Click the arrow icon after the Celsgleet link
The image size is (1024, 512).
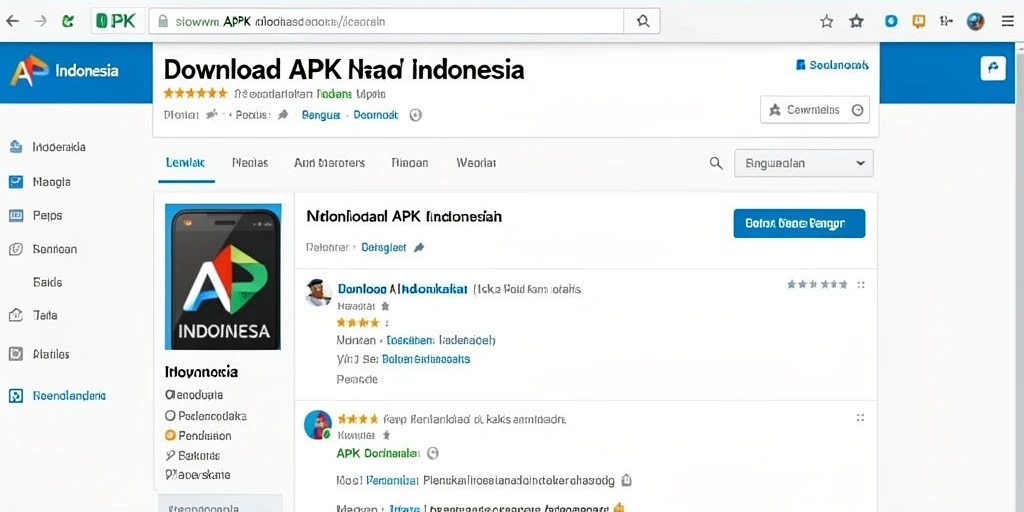click(x=419, y=248)
